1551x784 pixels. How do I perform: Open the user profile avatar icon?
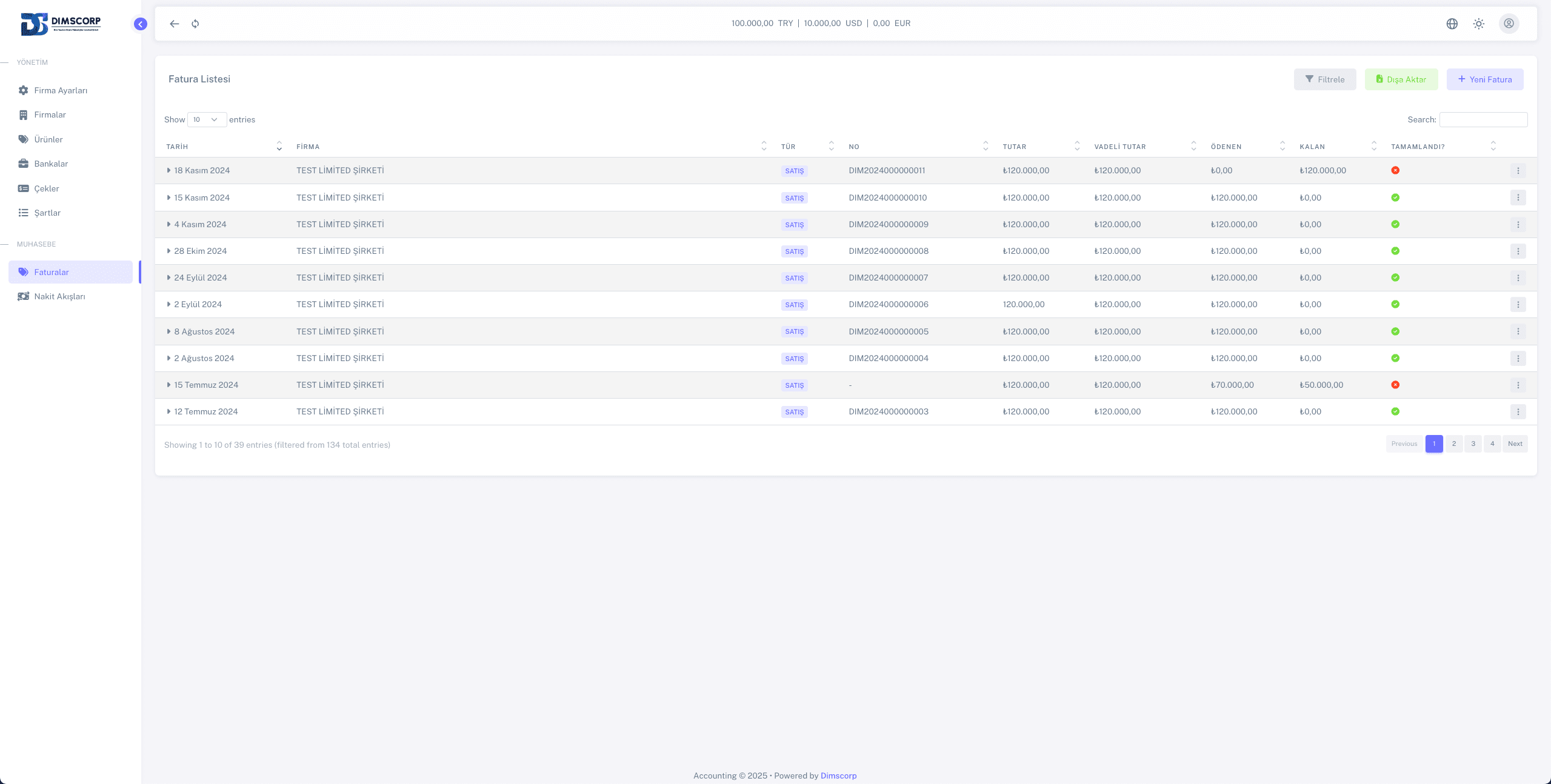[x=1509, y=24]
